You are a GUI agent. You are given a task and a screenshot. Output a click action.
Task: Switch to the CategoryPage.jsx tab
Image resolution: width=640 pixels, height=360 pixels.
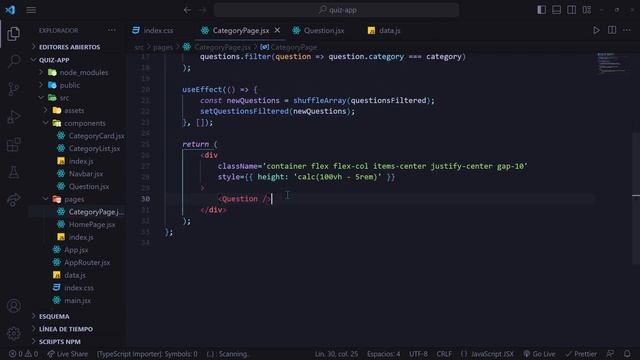tap(240, 31)
